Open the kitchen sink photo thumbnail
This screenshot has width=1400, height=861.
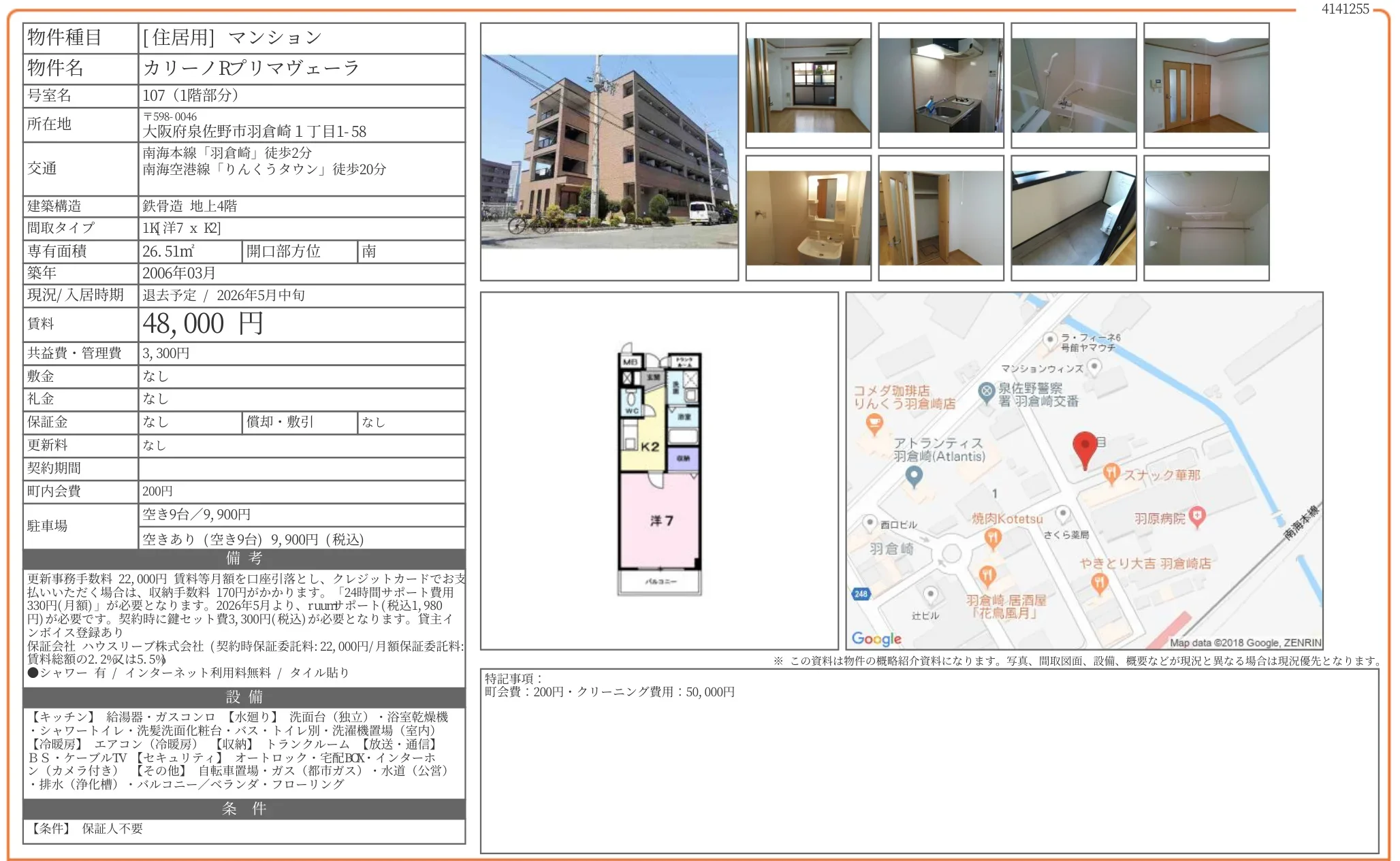pos(940,85)
